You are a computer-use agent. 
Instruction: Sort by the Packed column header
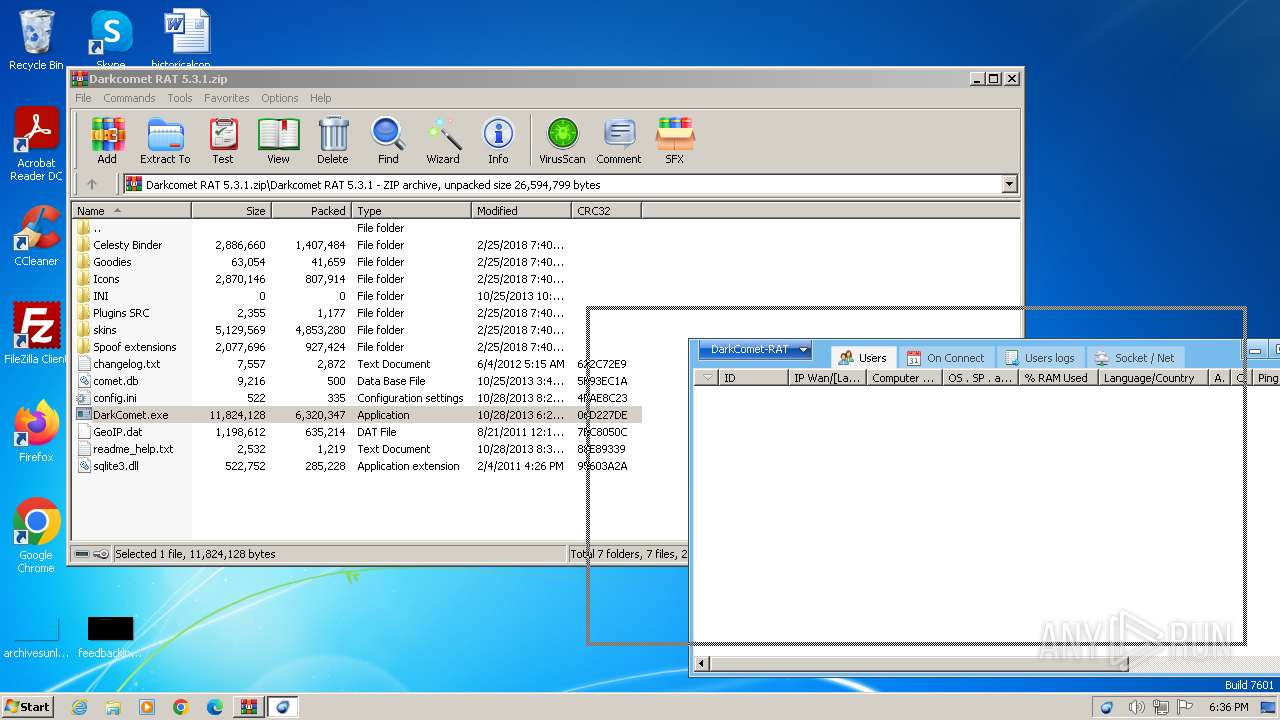(x=311, y=211)
